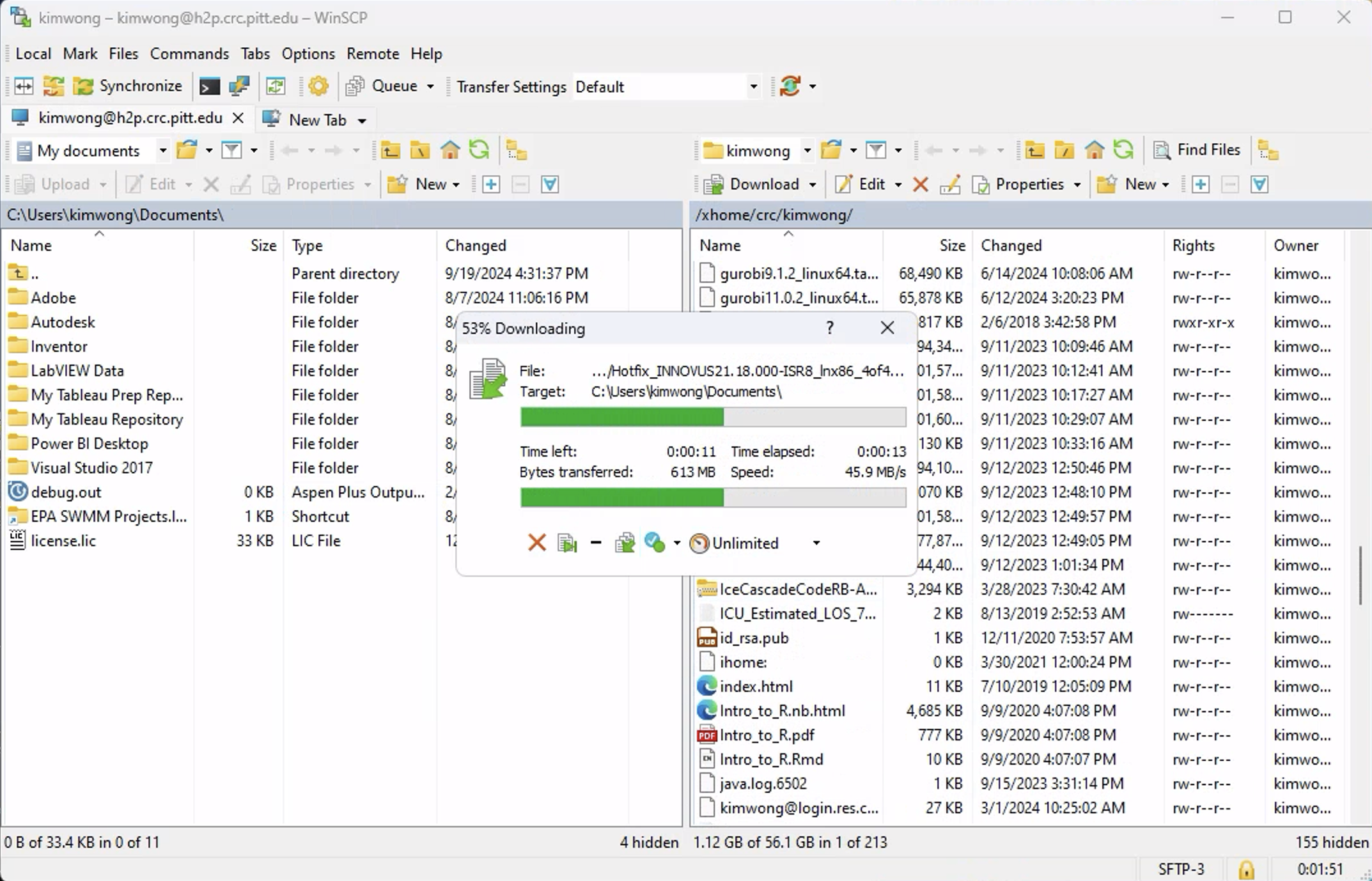1372x881 pixels.
Task: Open remote Properties
Action: 1019,184
